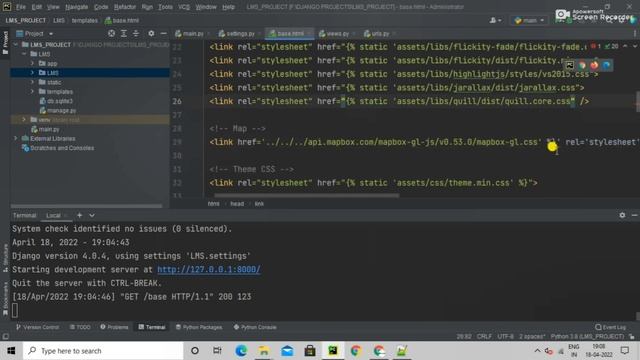
Task: Open page in Firefox browser preview icon
Action: (x=594, y=65)
